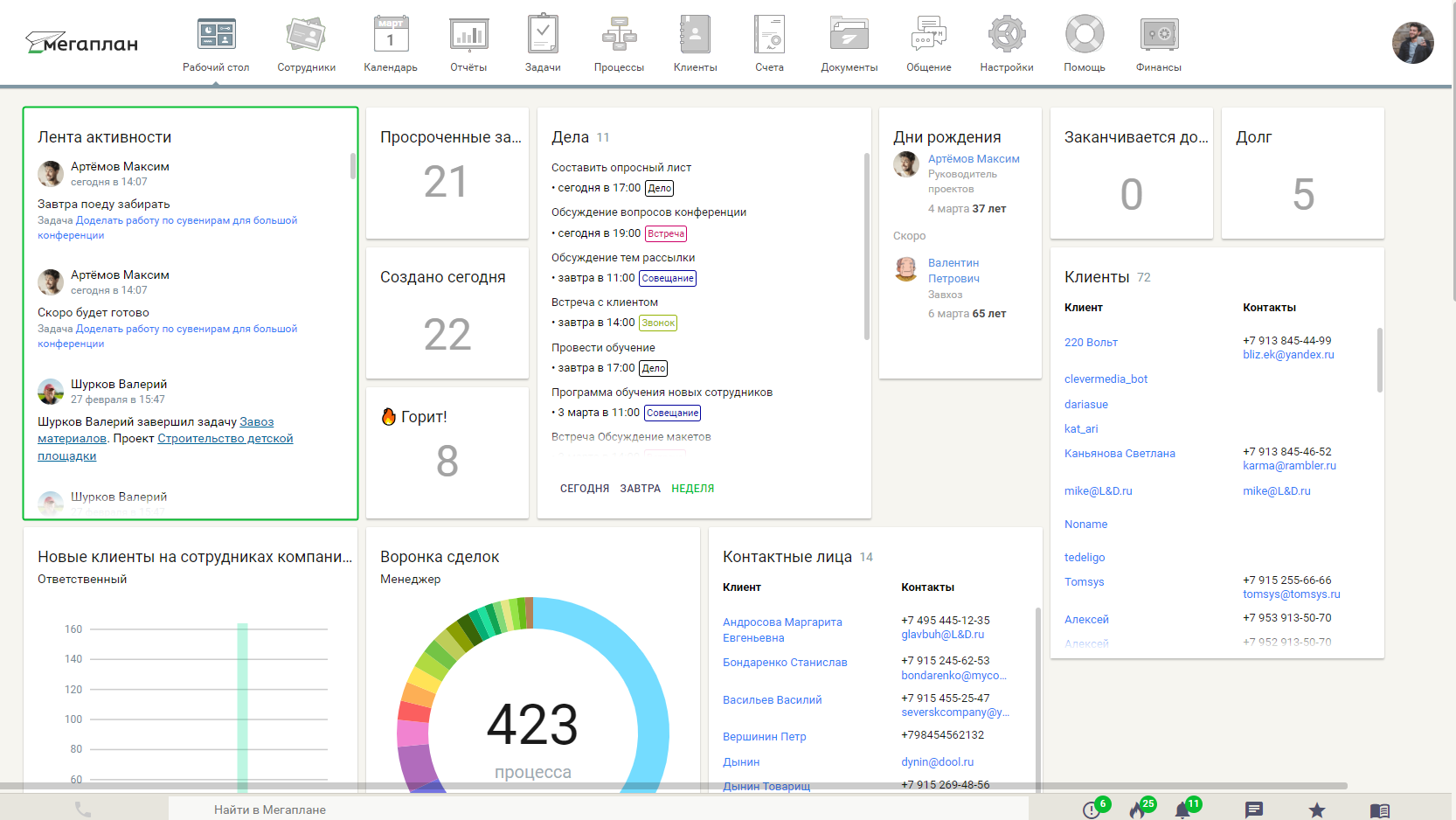Image resolution: width=1456 pixels, height=820 pixels.
Task: Switch Дела filter to СЕГОДНЯ
Action: click(585, 489)
